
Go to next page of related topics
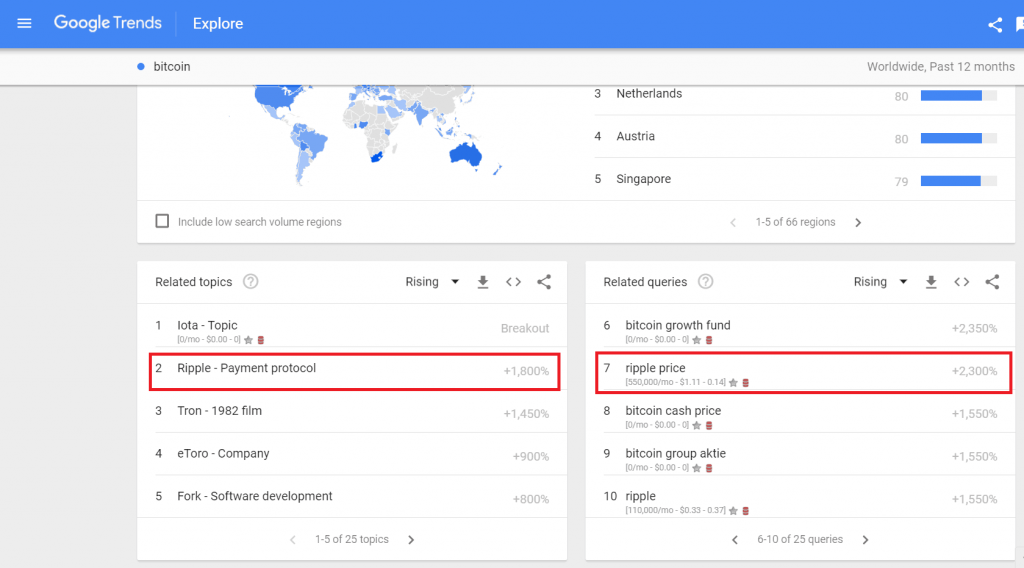[x=411, y=540]
